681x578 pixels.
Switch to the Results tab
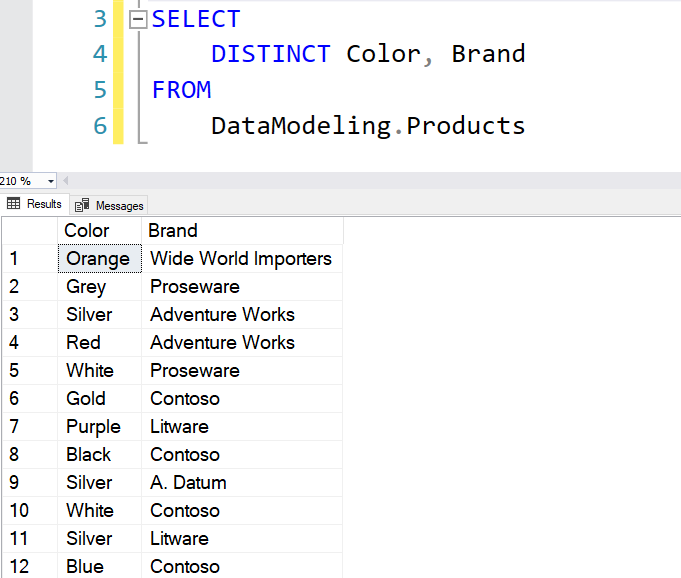pyautogui.click(x=34, y=204)
